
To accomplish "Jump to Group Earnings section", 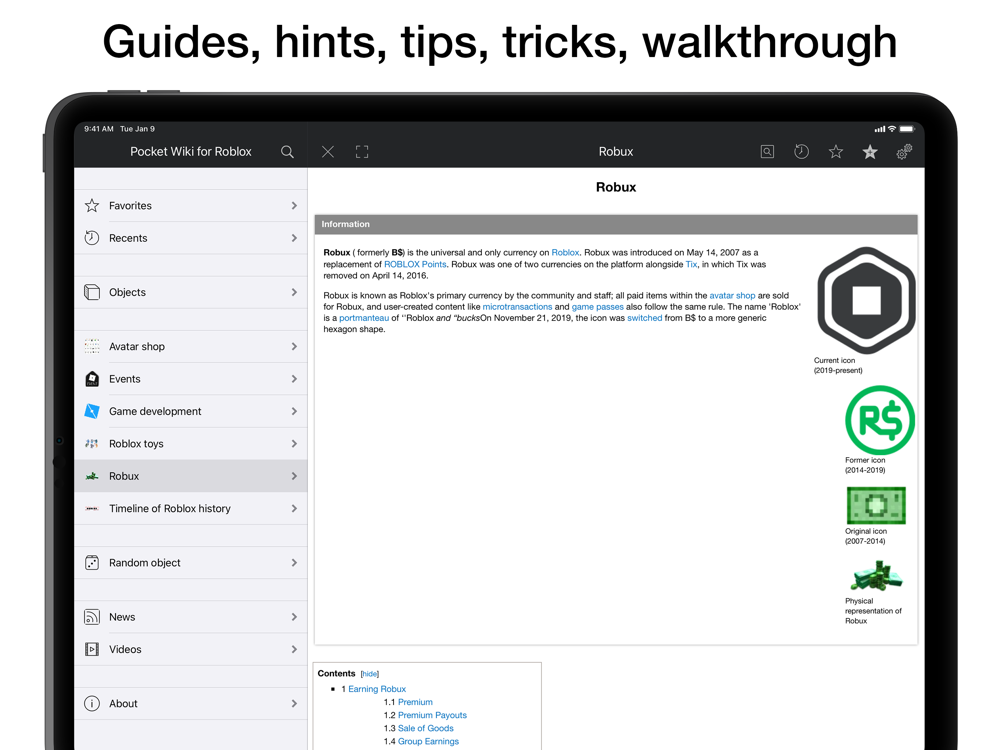I will [429, 741].
